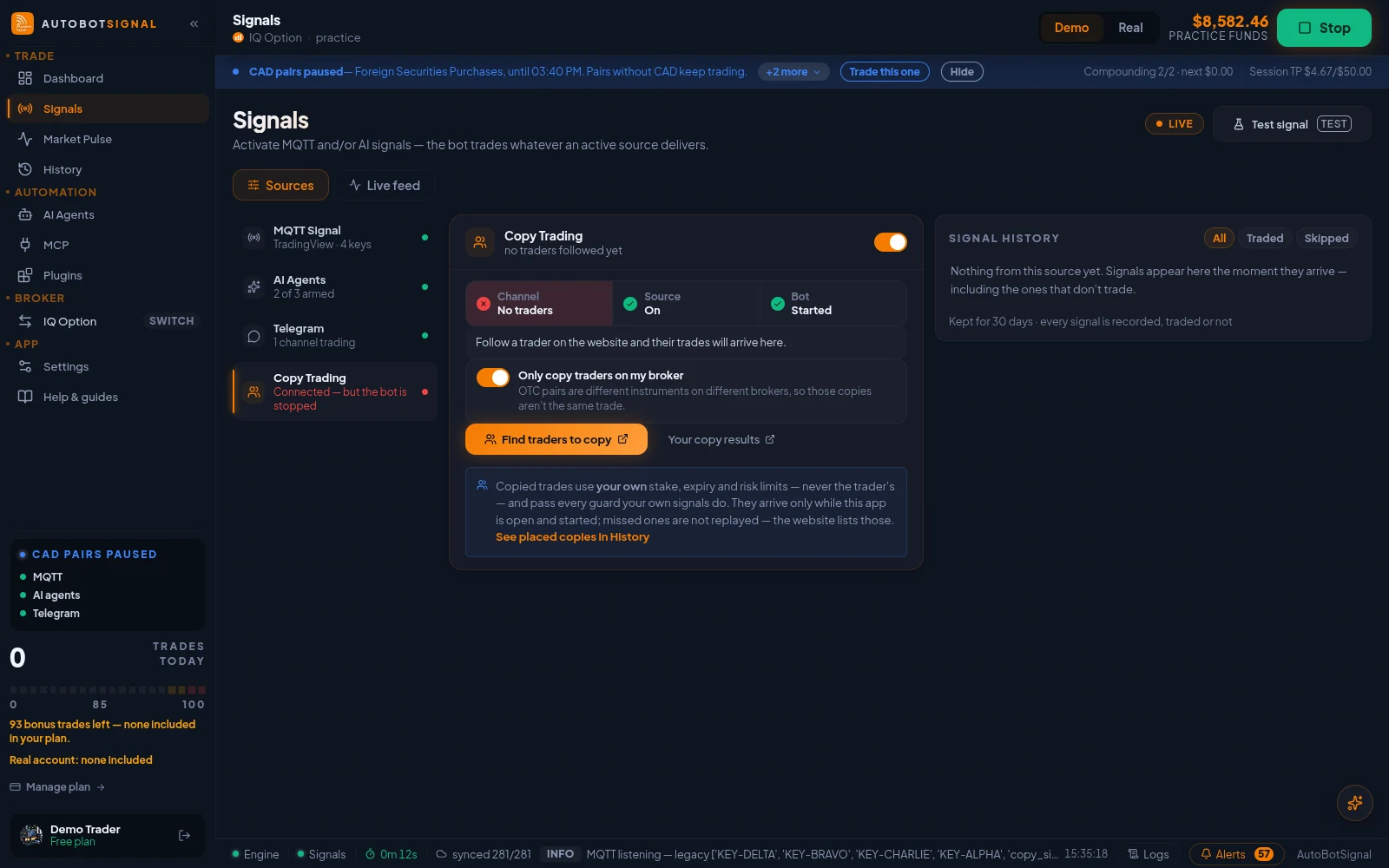Open Settings from the sidebar
This screenshot has width=1389, height=868.
108,366
